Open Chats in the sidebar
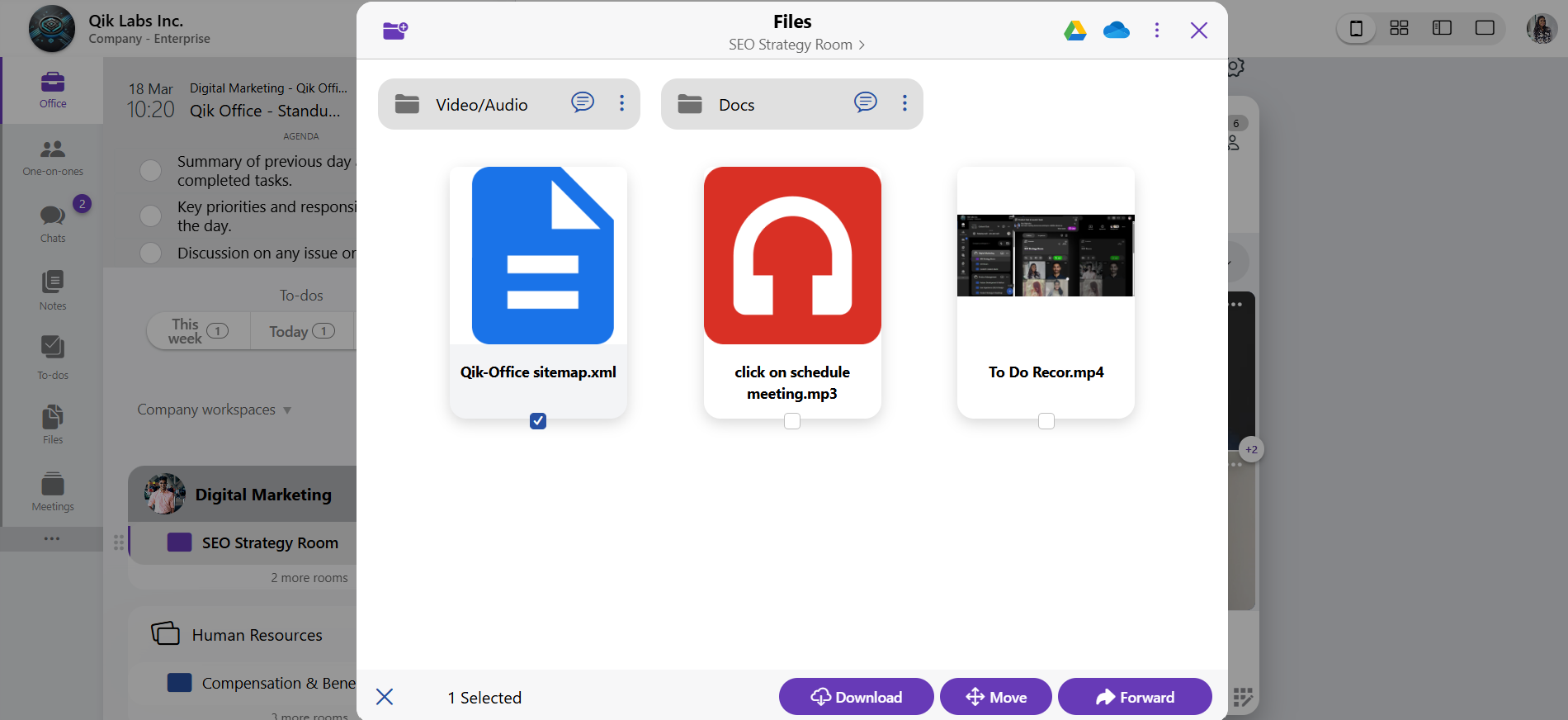 (x=53, y=225)
